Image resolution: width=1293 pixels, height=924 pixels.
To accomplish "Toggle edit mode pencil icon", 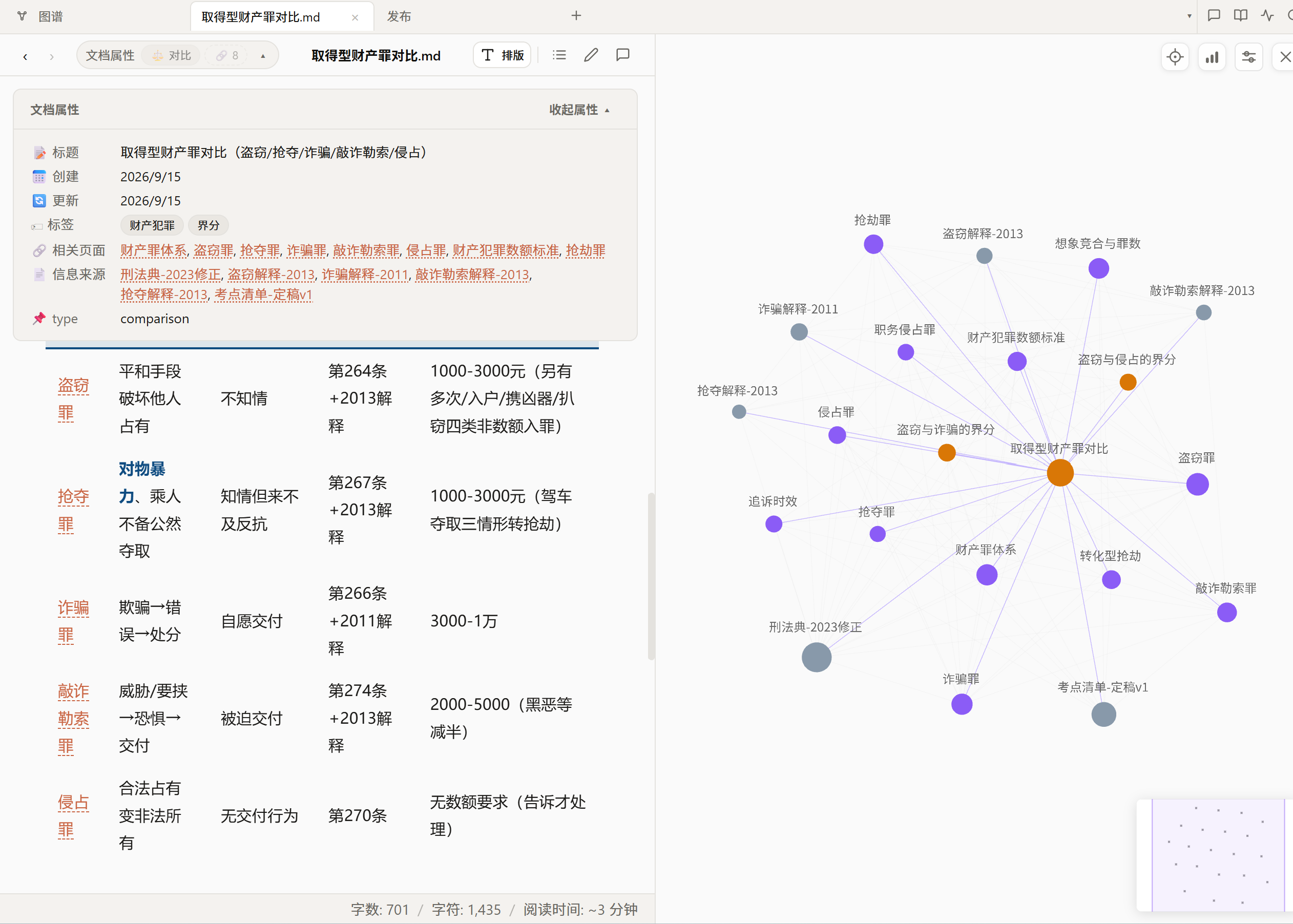I will (591, 55).
